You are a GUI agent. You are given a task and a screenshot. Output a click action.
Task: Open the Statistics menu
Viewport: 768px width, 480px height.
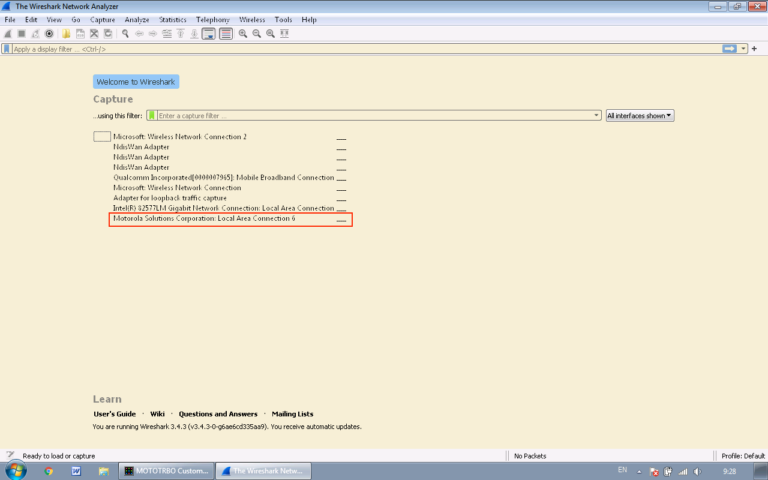coord(172,19)
